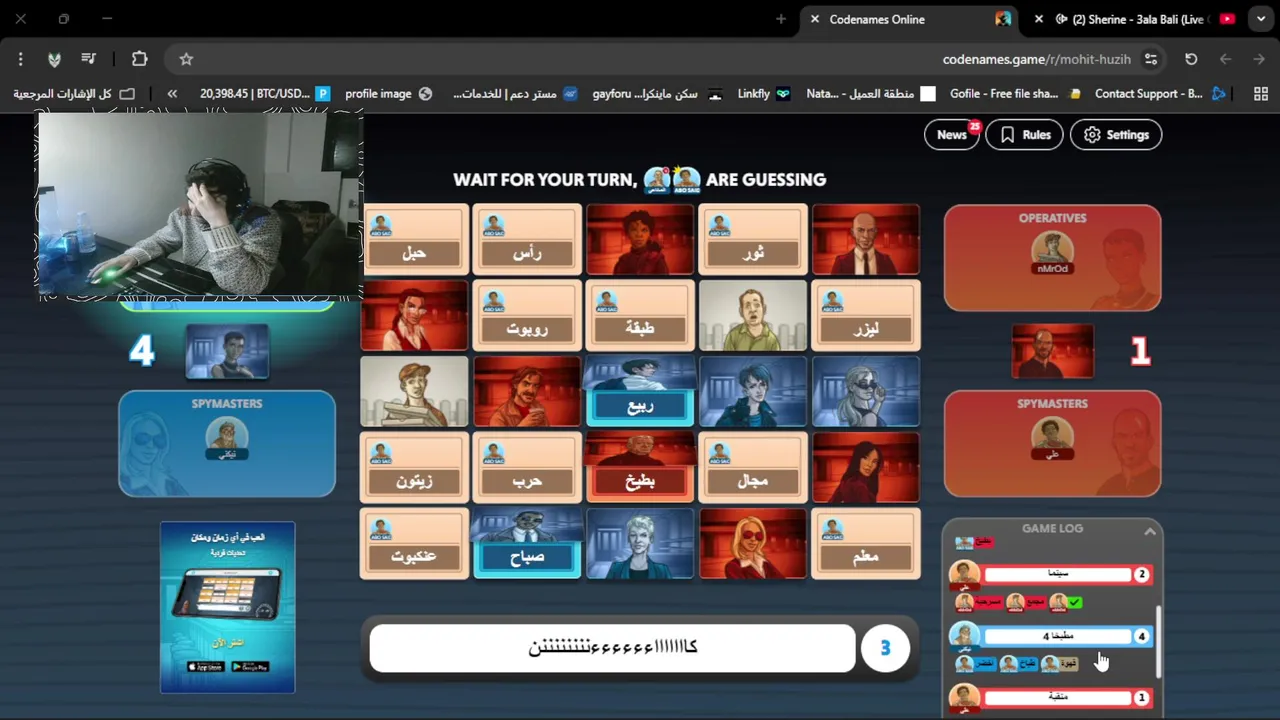The width and height of the screenshot is (1280, 720).
Task: Open the tab search dropdown arrow
Action: pyautogui.click(x=1261, y=19)
